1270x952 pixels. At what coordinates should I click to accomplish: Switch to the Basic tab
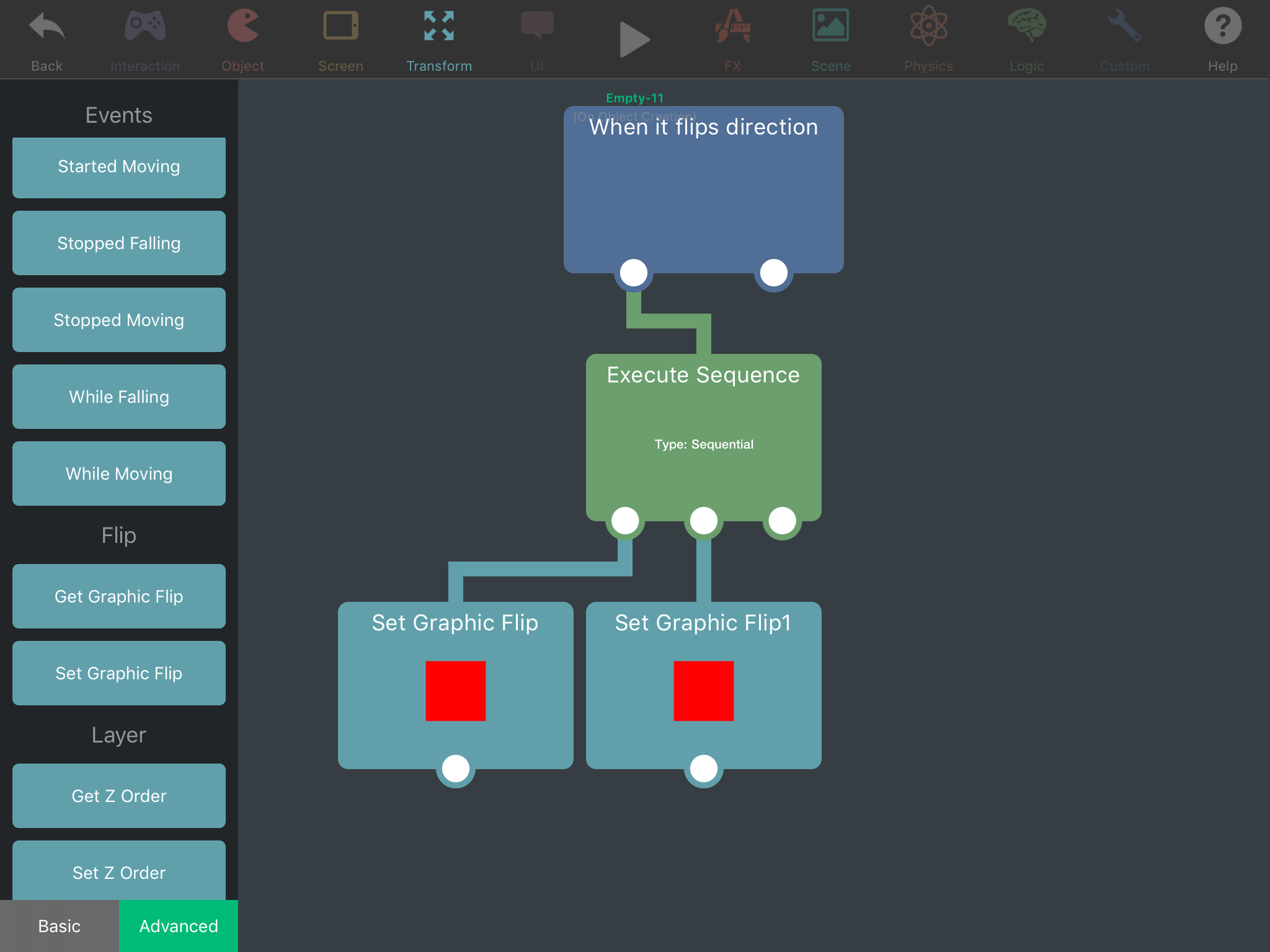coord(60,925)
